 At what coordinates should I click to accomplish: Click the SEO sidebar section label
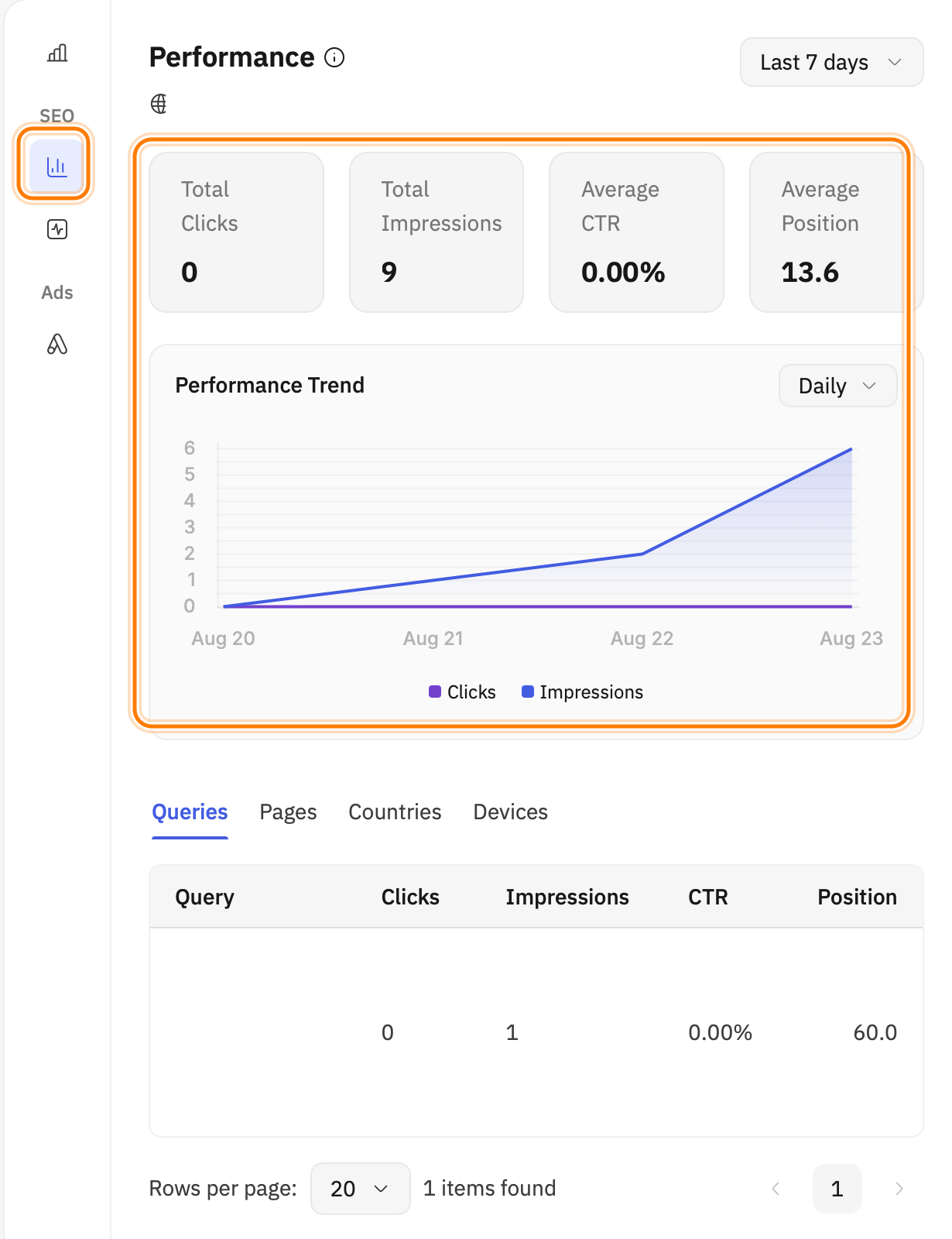[x=57, y=116]
